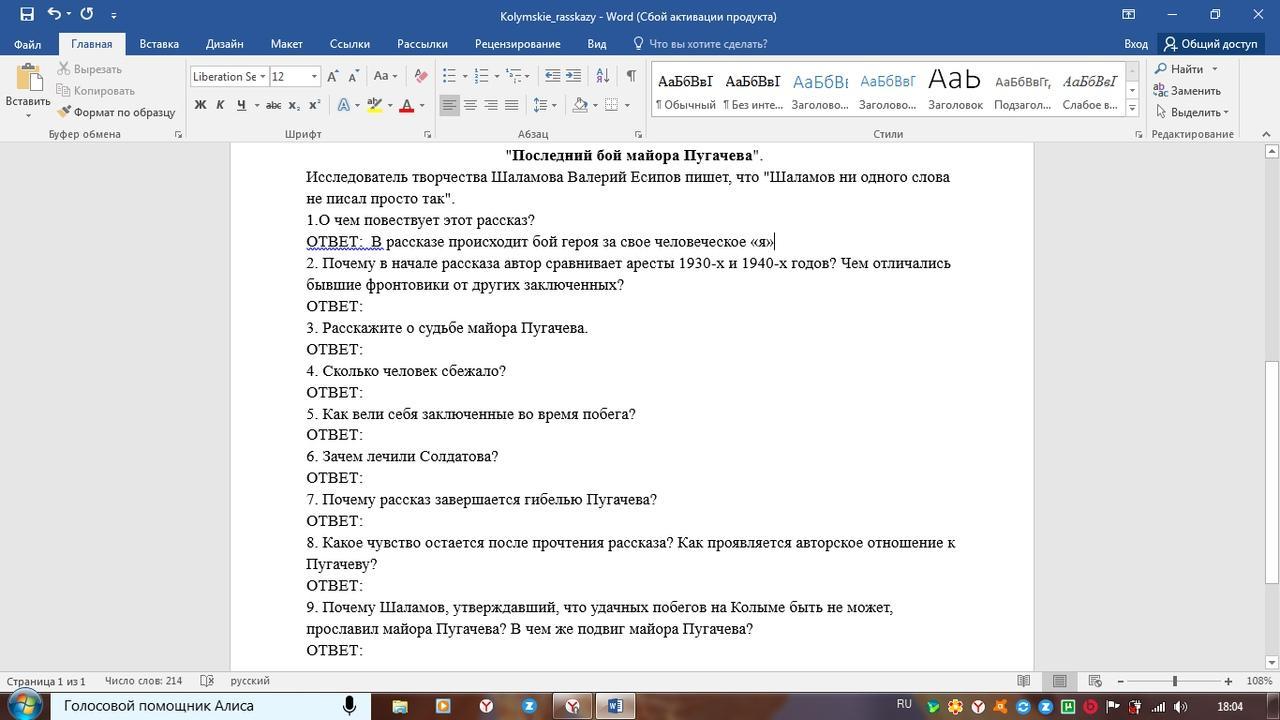Screen dimensions: 1280x720
Task: Switch to Print Layout view in status bar
Action: click(1059, 681)
